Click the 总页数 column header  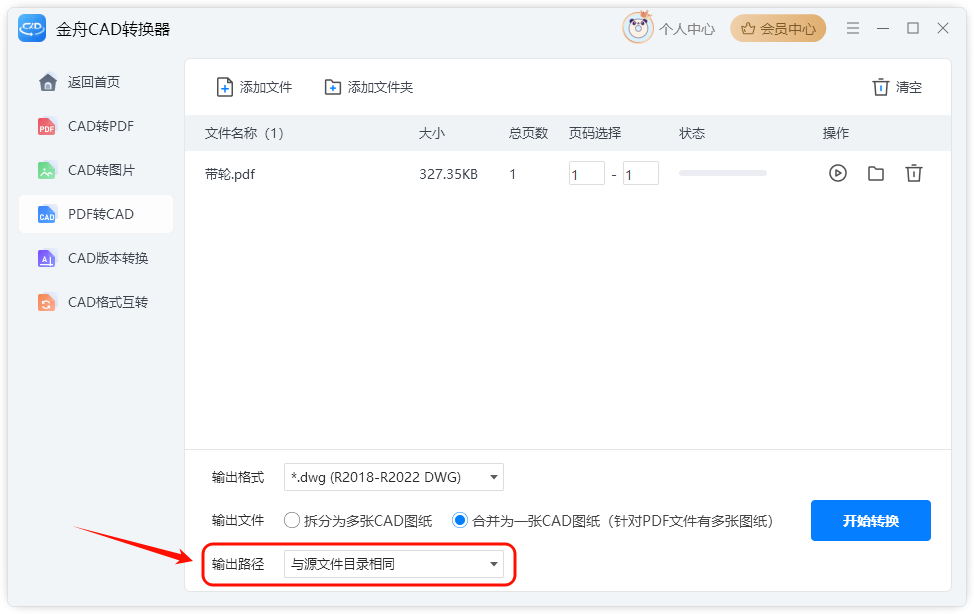coord(528,133)
